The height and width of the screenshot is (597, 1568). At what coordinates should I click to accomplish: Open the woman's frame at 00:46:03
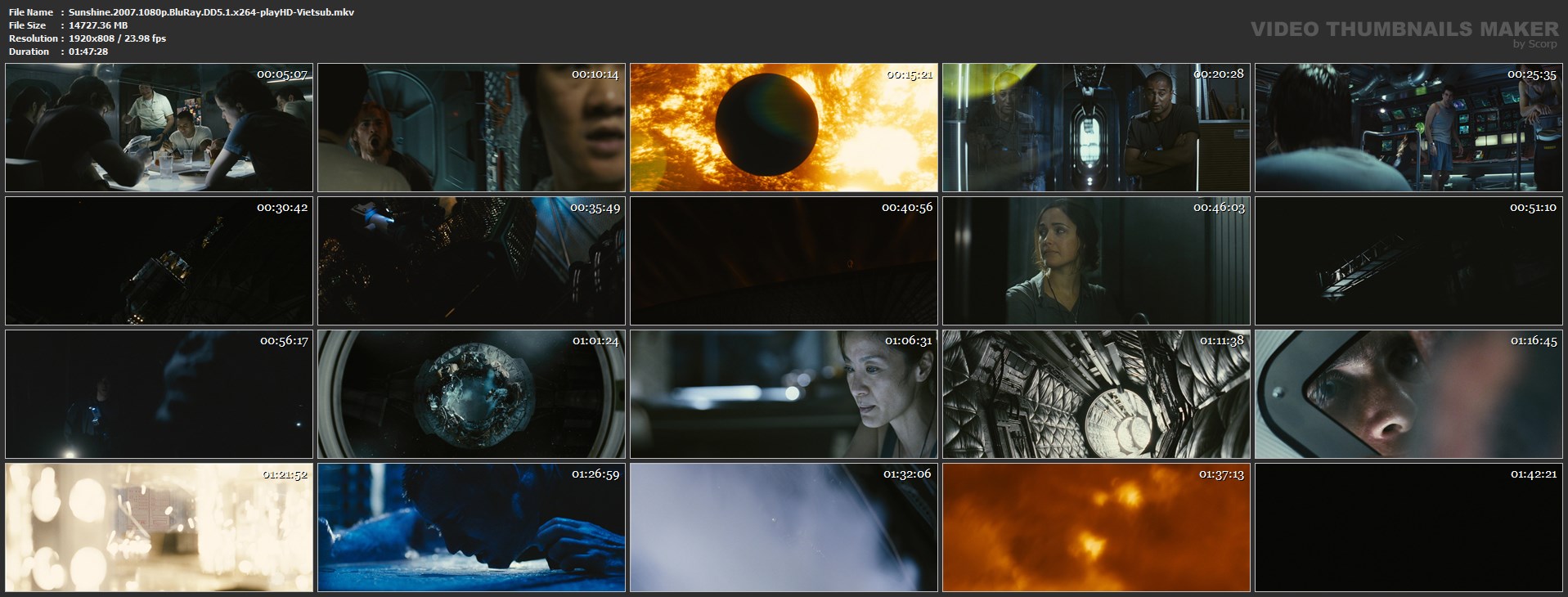1097,262
